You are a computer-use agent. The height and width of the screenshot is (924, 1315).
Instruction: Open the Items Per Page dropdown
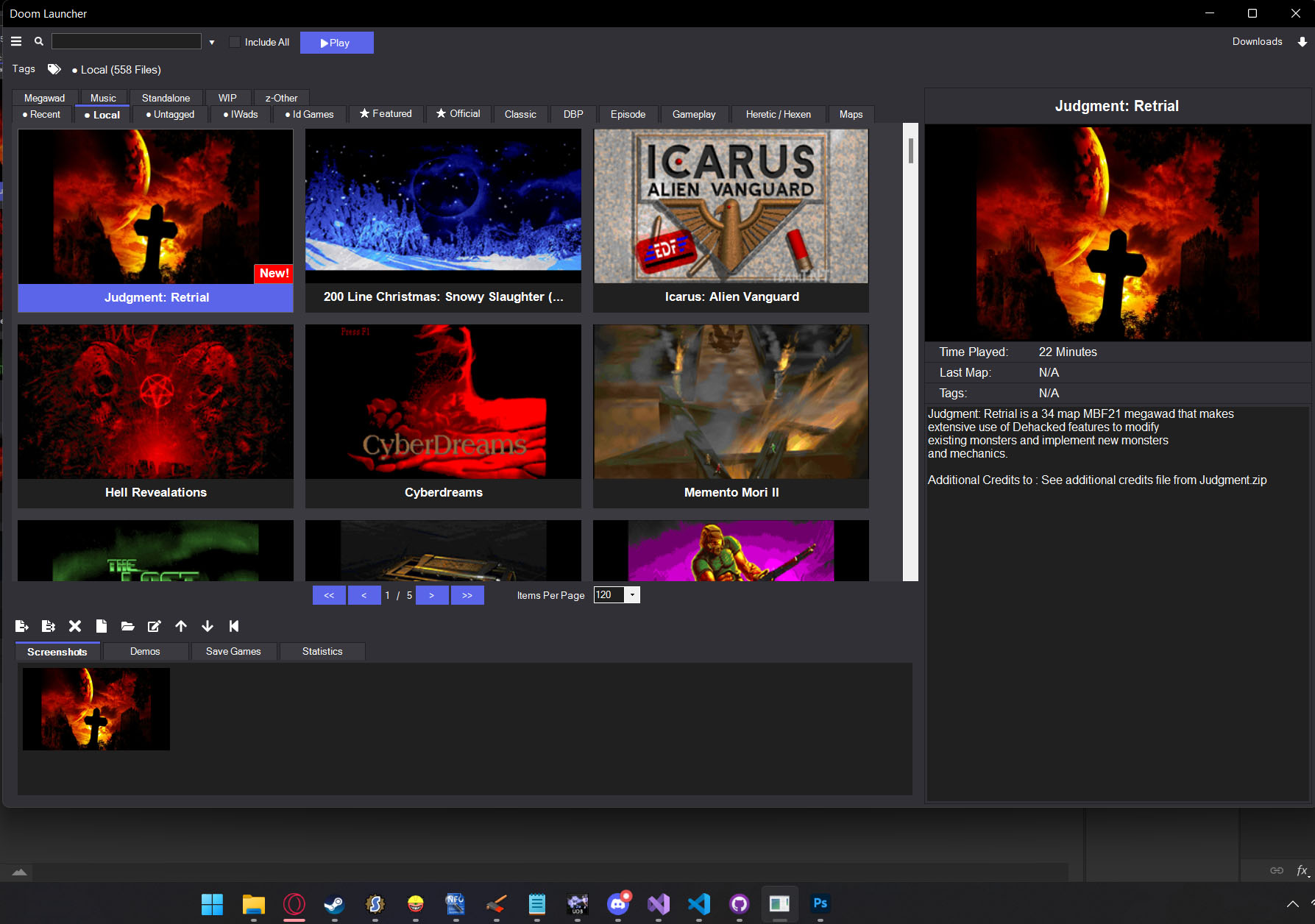pyautogui.click(x=632, y=595)
